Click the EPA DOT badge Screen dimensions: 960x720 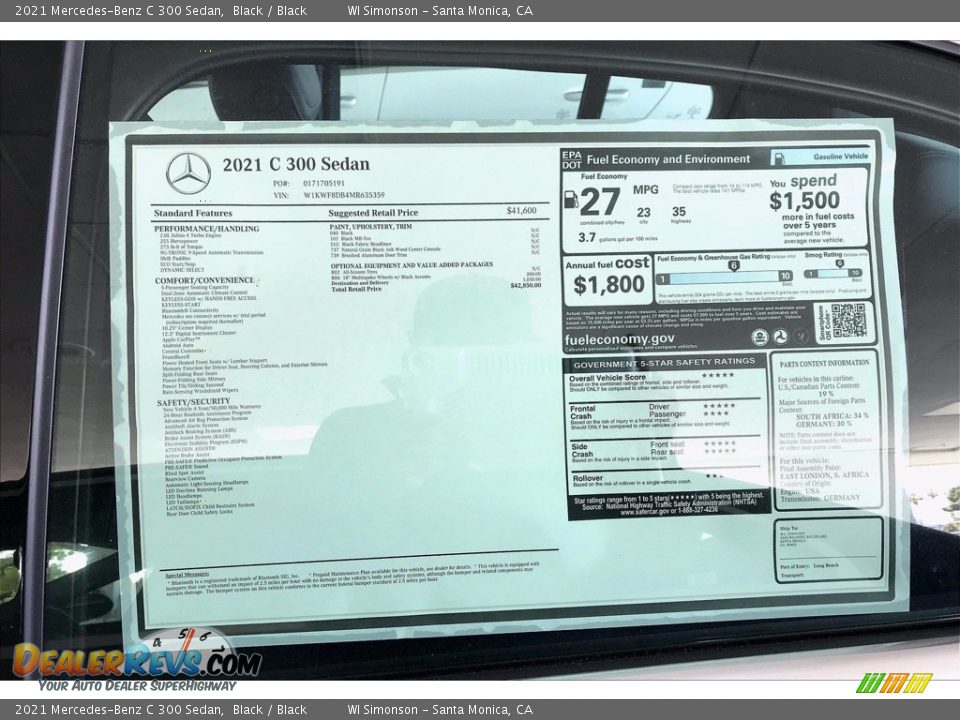tap(571, 160)
